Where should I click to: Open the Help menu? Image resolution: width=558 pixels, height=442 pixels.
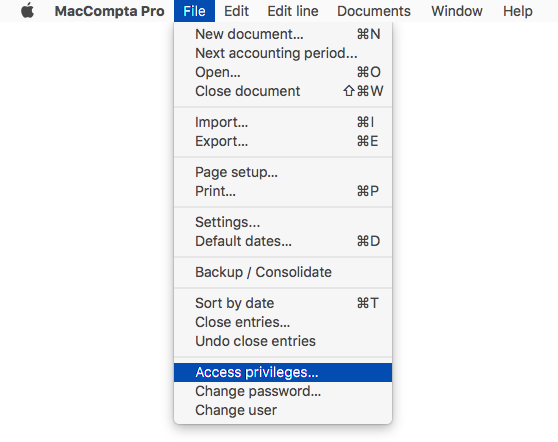click(x=518, y=11)
